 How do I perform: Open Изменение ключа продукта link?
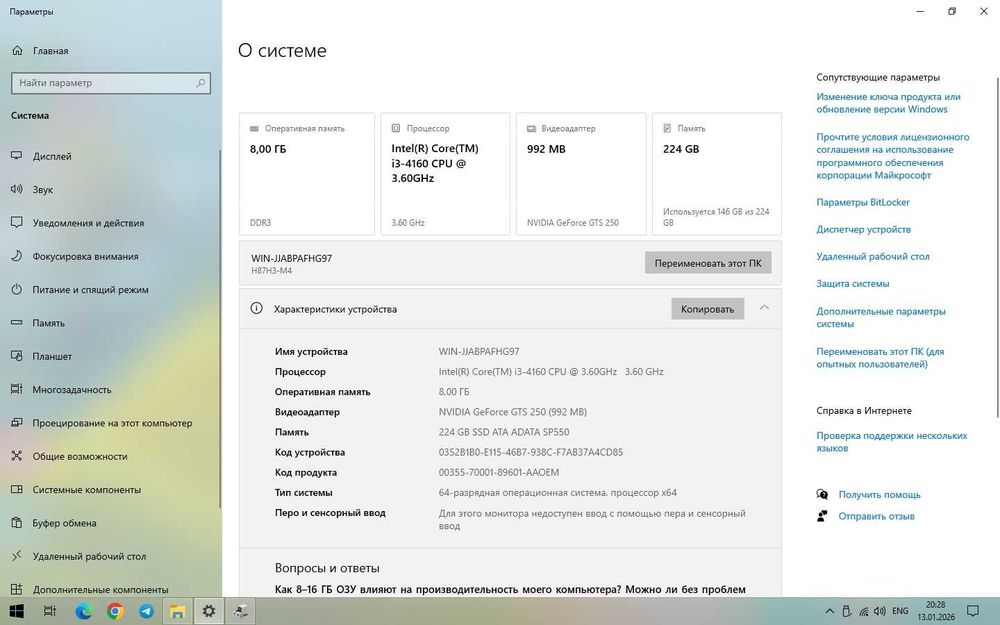888,103
